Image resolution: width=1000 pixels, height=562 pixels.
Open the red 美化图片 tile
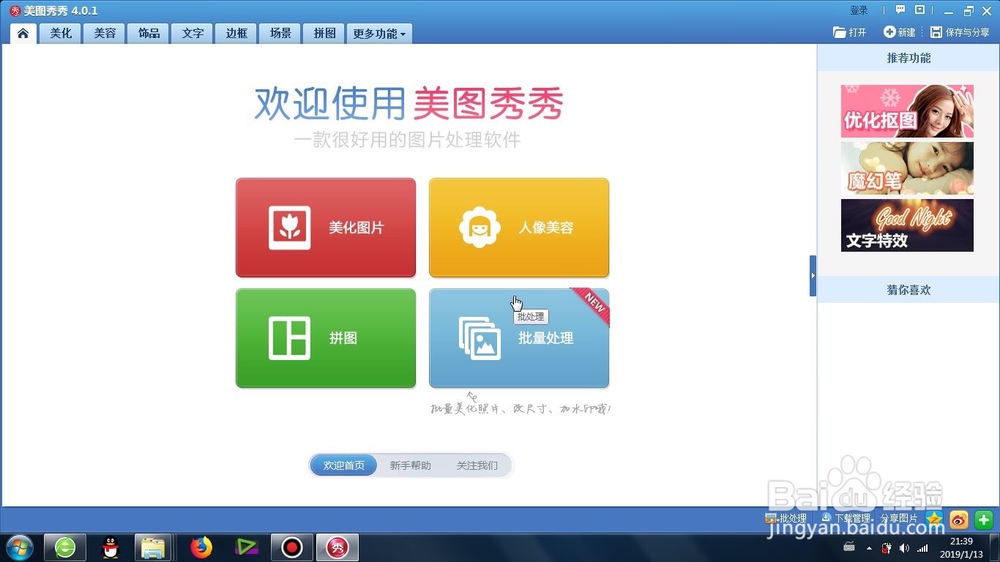[x=326, y=228]
